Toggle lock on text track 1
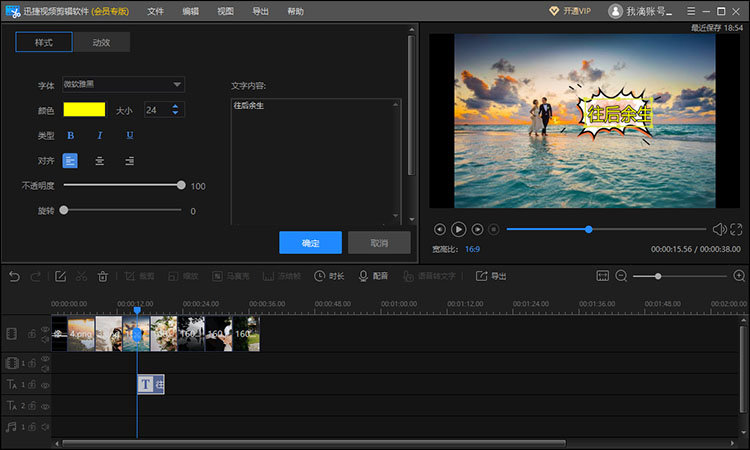Image resolution: width=750 pixels, height=450 pixels. tap(32, 384)
